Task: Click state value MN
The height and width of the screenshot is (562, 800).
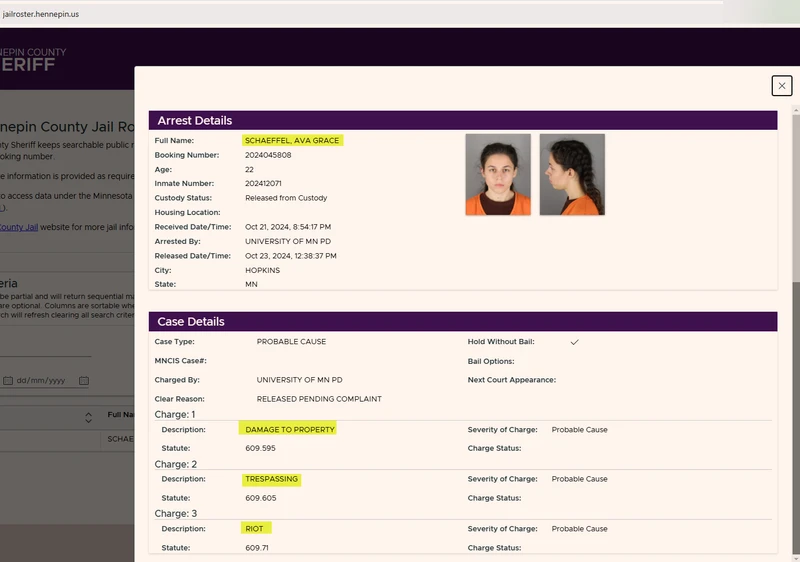Action: (x=251, y=284)
